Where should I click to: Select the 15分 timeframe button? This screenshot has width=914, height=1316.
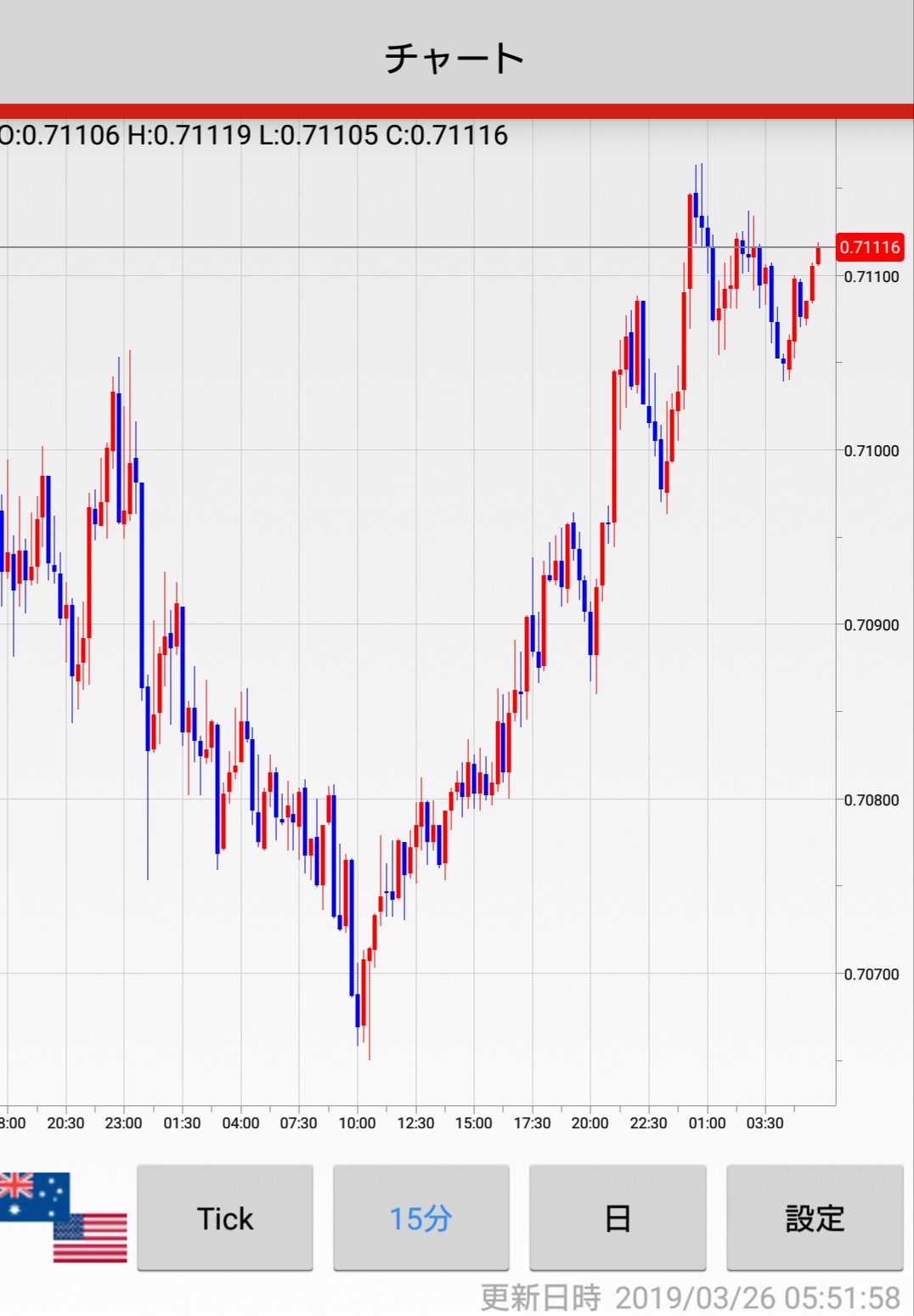(x=421, y=1217)
